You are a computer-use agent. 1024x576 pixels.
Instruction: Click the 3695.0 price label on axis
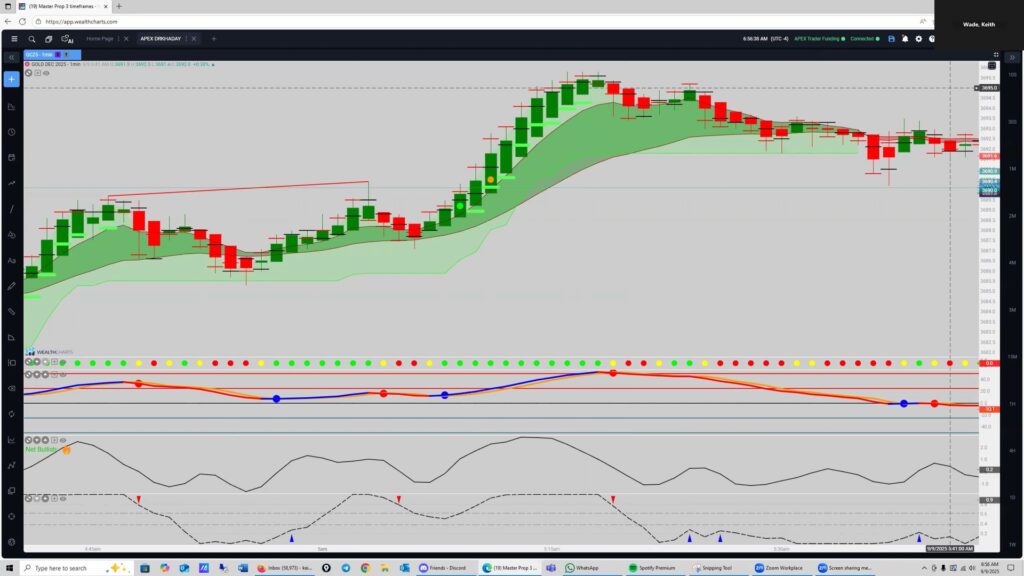coord(988,88)
